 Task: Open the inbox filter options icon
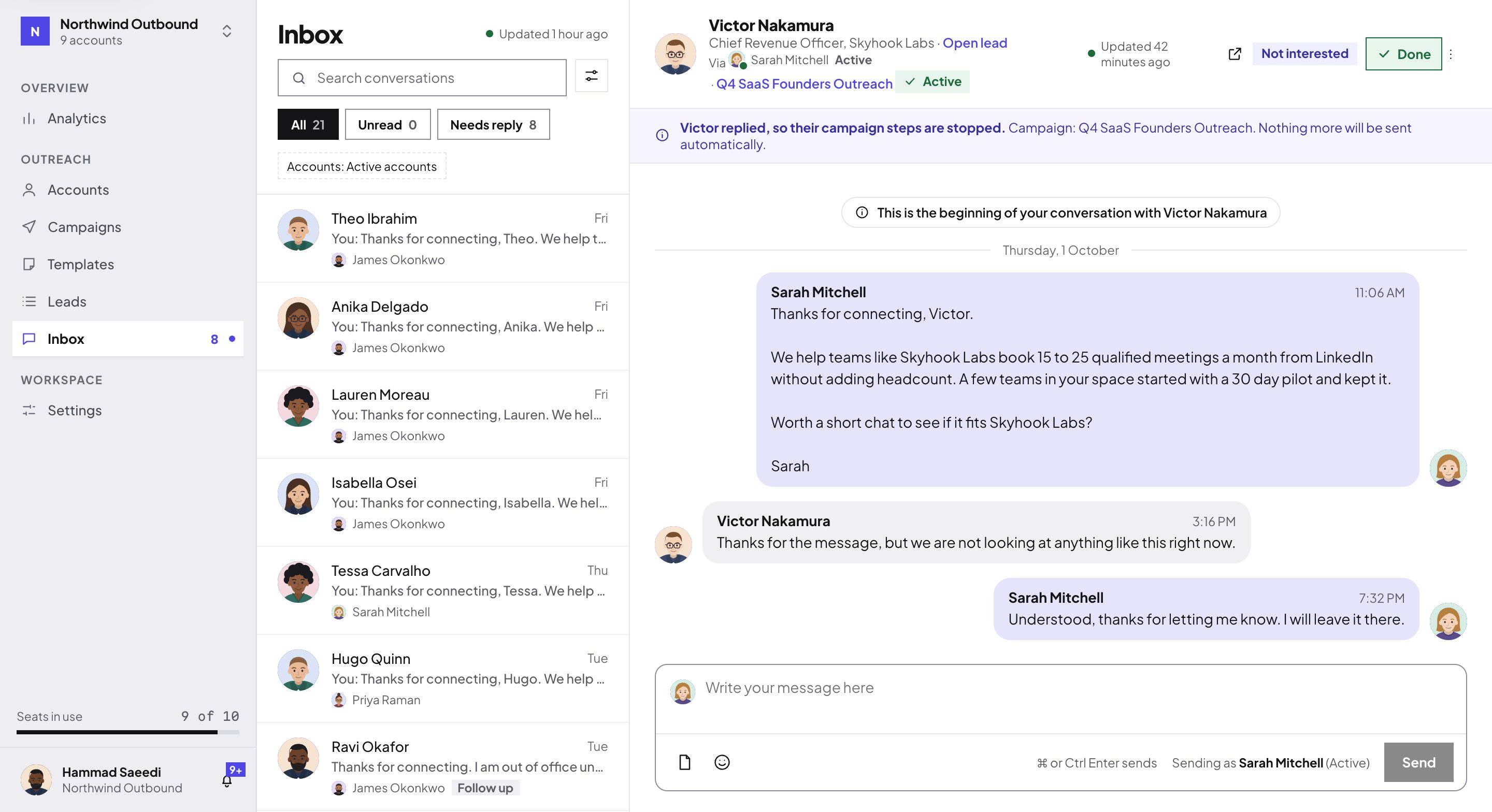tap(591, 76)
